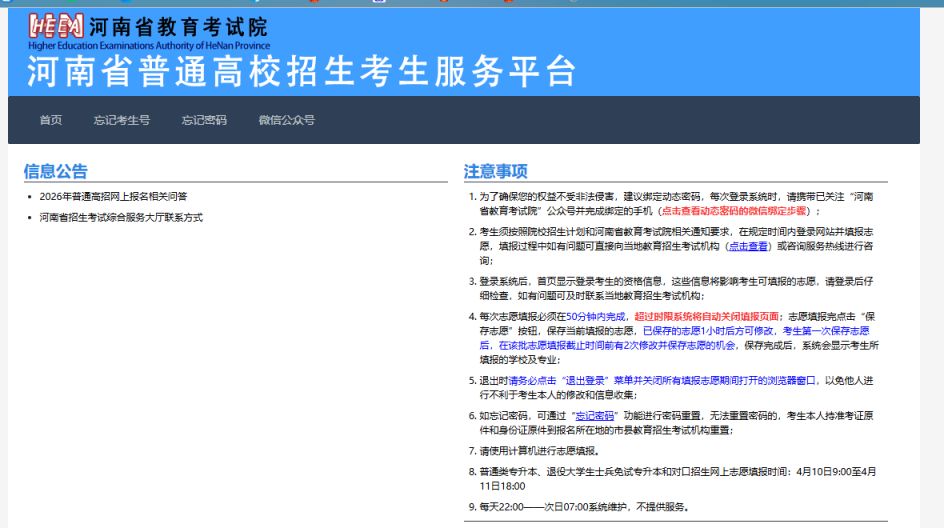This screenshot has height=528, width=944.
Task: Click red text 超过时限系统将自动关闭填报页面
Action: point(706,316)
